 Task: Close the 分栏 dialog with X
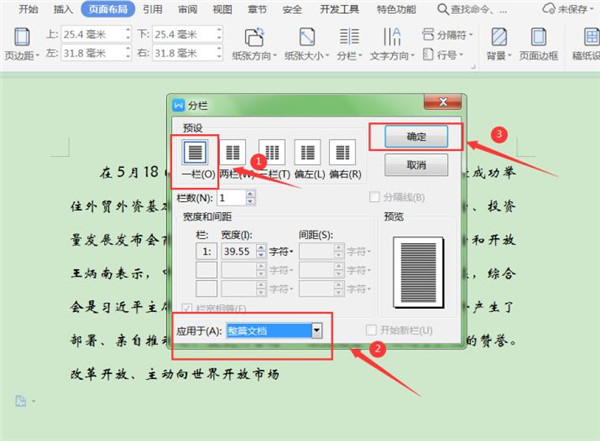(x=443, y=102)
